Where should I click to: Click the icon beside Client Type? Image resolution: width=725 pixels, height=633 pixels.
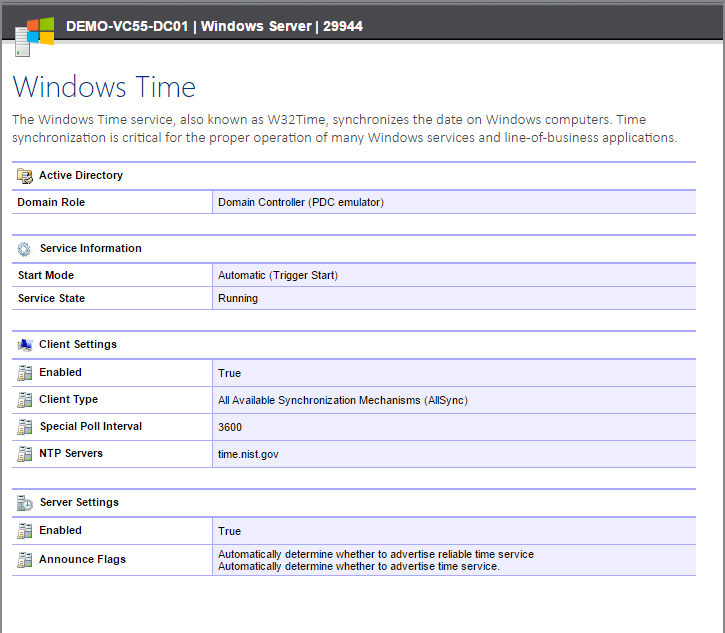(25, 400)
